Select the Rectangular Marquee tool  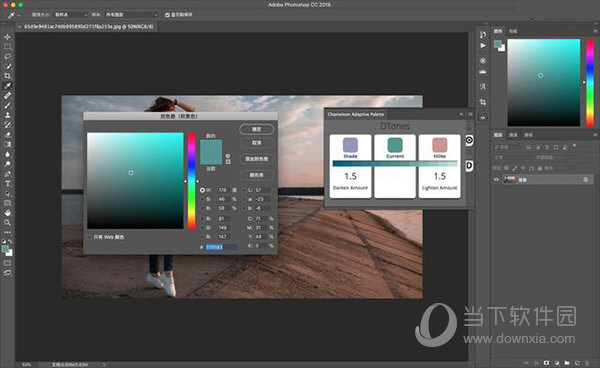pos(7,47)
